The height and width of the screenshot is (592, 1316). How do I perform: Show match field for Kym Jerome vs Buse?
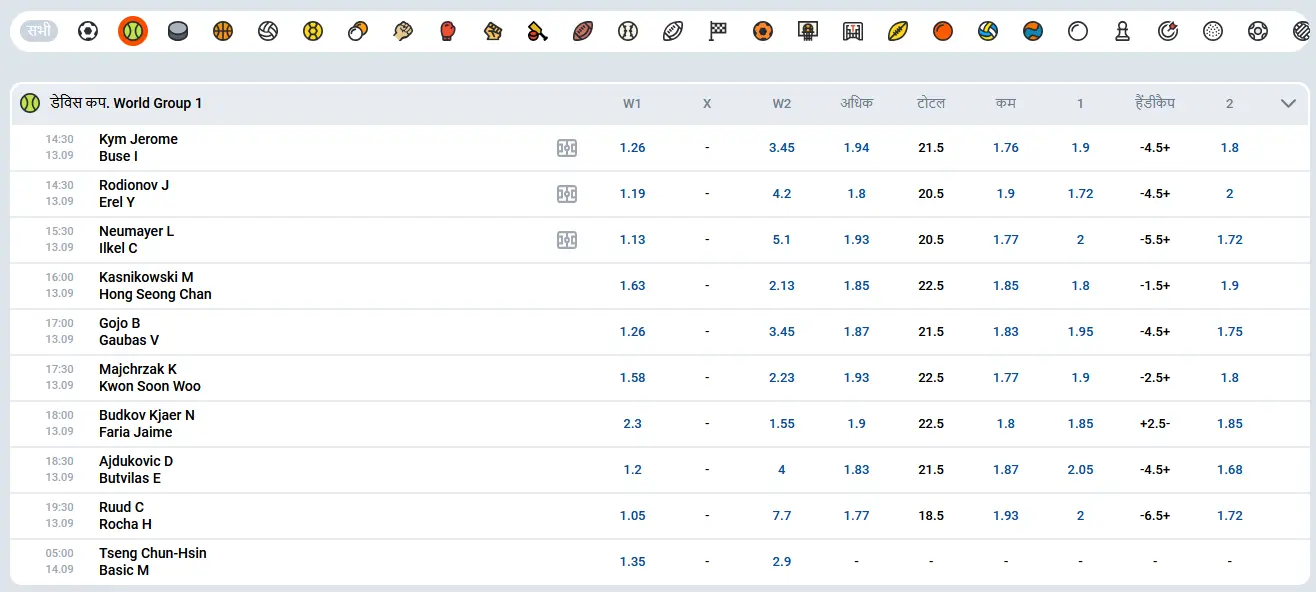(567, 148)
